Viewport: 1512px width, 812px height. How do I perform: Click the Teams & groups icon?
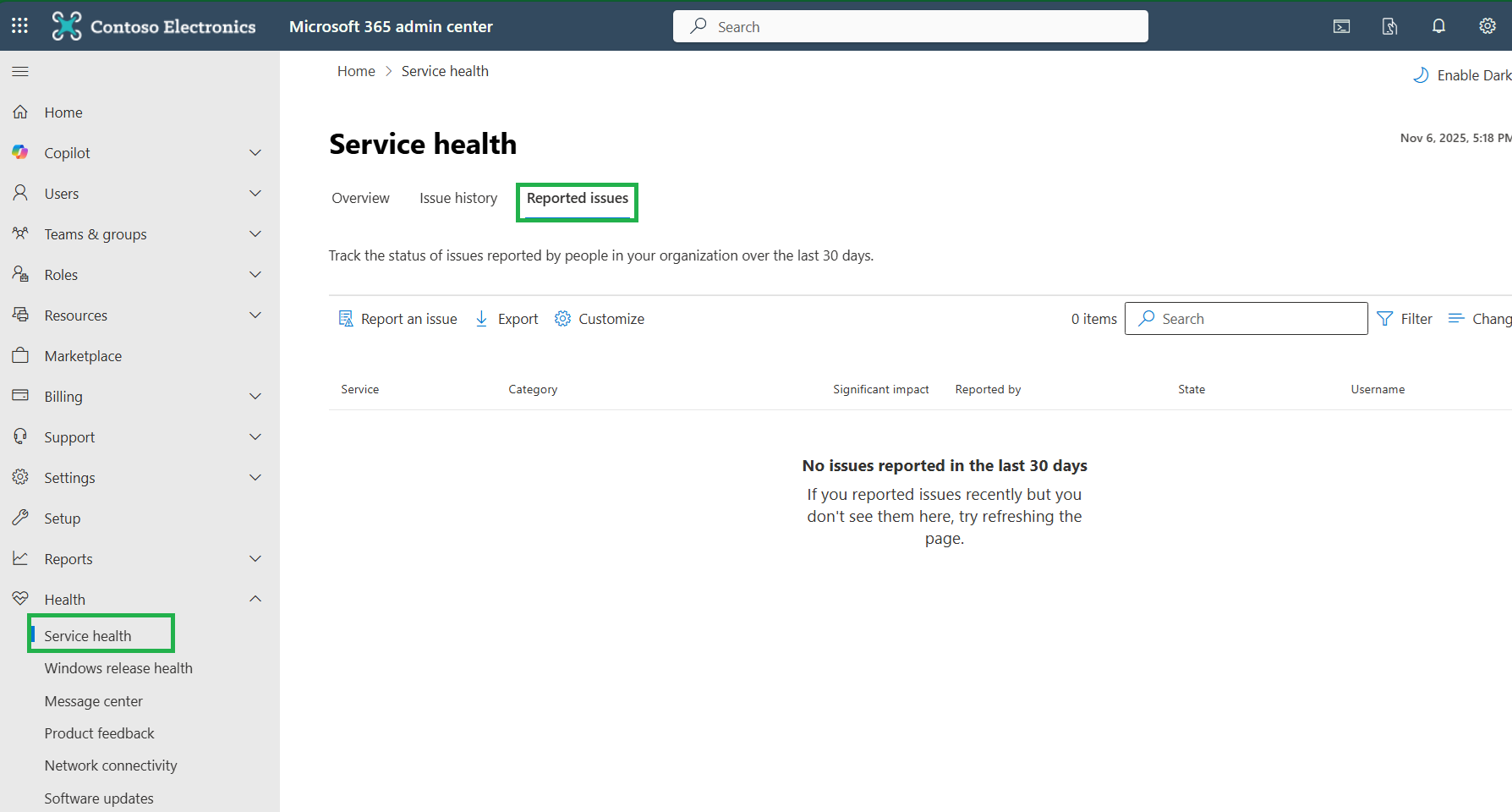[x=20, y=233]
